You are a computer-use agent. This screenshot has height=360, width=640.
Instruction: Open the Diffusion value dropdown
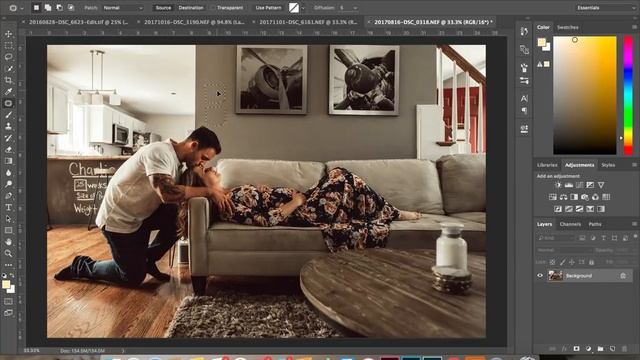pyautogui.click(x=355, y=8)
